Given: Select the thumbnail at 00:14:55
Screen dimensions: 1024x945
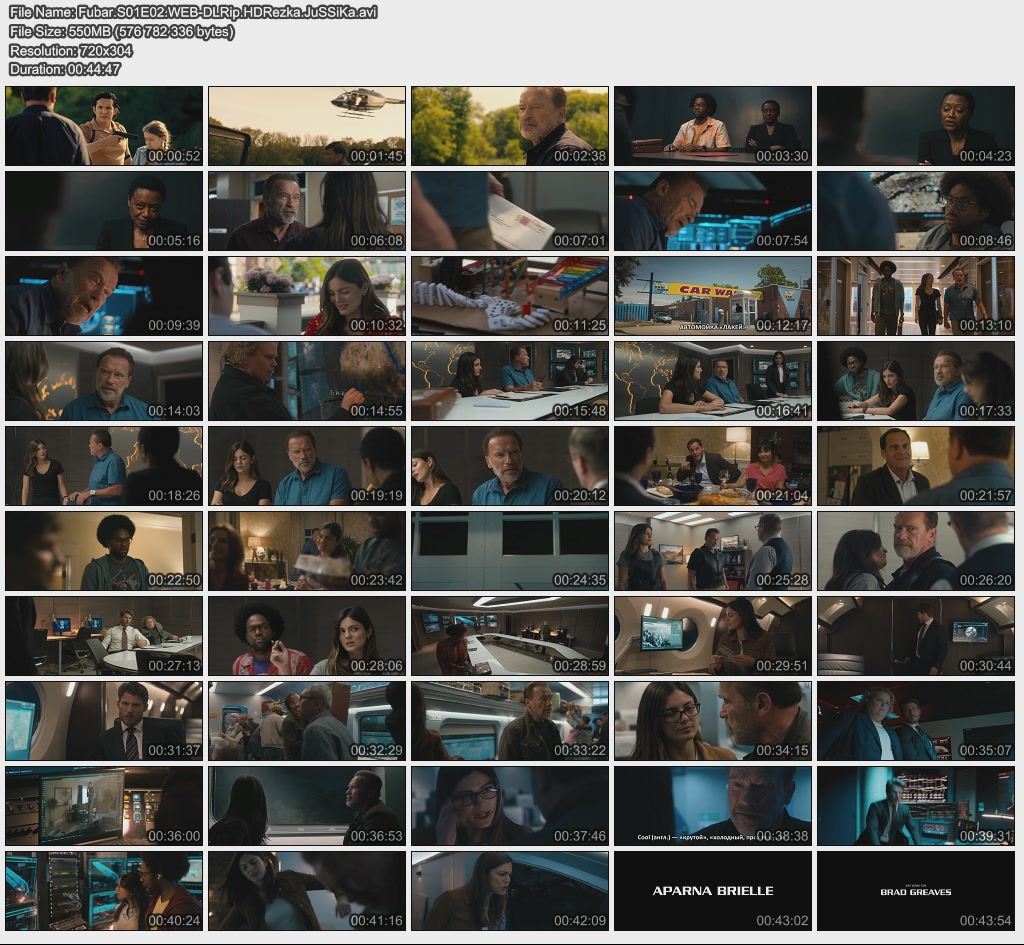Looking at the screenshot, I should [307, 381].
